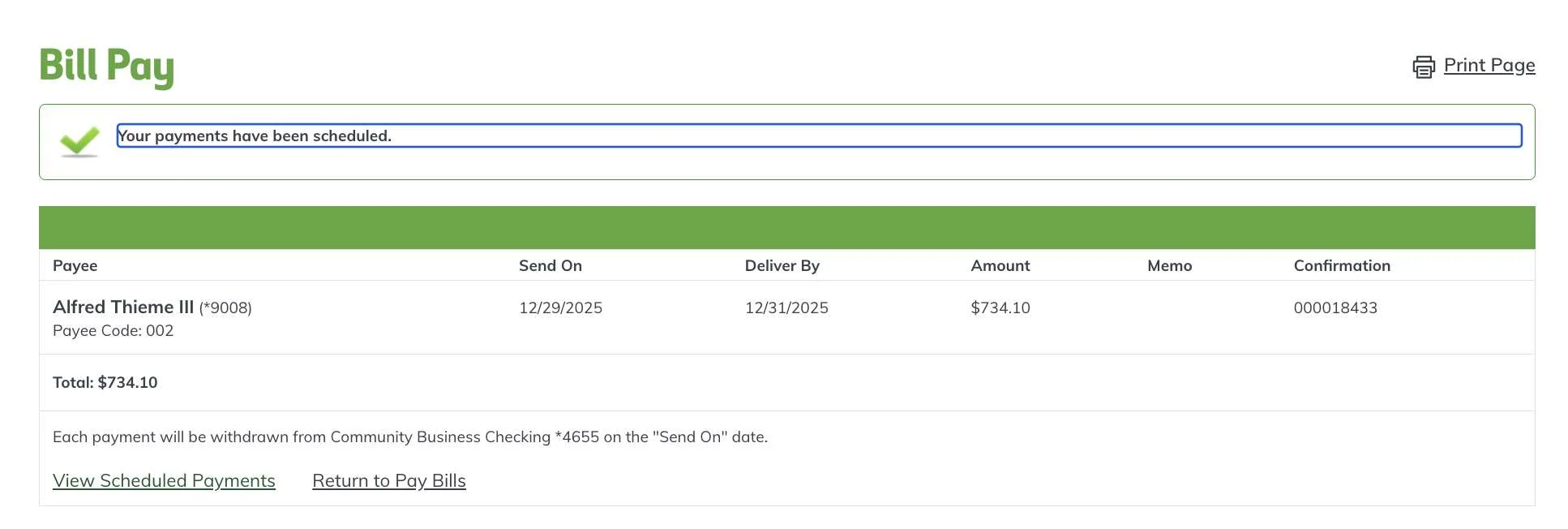Open the Print Page link
The width and height of the screenshot is (1568, 529).
tap(1489, 66)
